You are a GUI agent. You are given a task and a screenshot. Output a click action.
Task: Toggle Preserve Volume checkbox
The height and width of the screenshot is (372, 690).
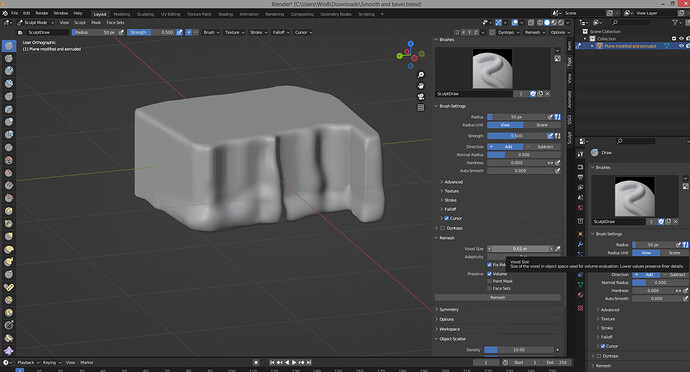(x=489, y=274)
